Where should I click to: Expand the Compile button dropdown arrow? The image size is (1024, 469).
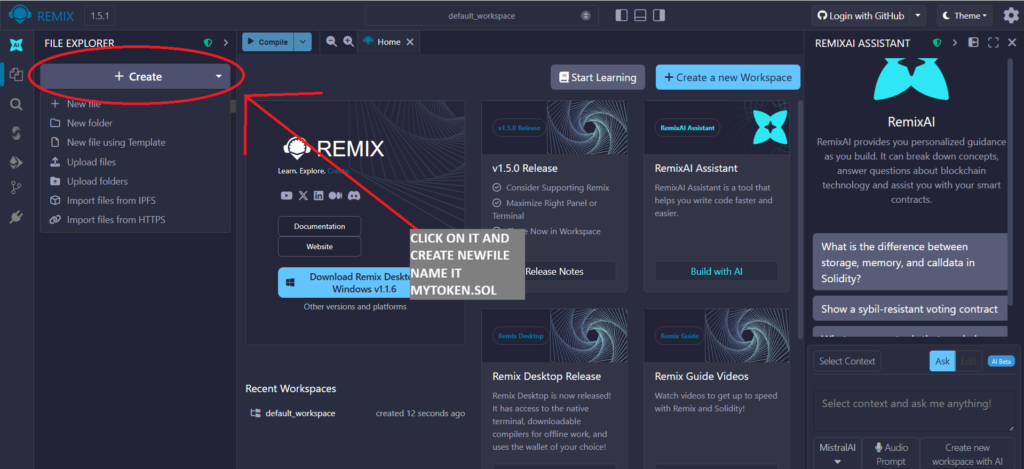pos(303,42)
